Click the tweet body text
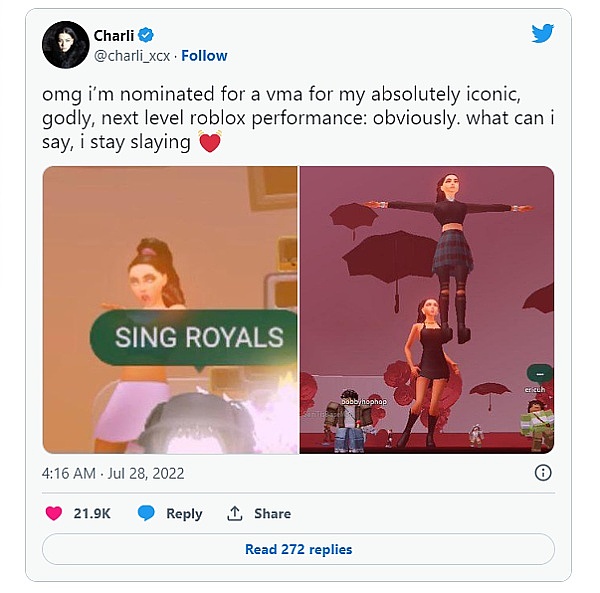The width and height of the screenshot is (600, 593). coord(290,118)
